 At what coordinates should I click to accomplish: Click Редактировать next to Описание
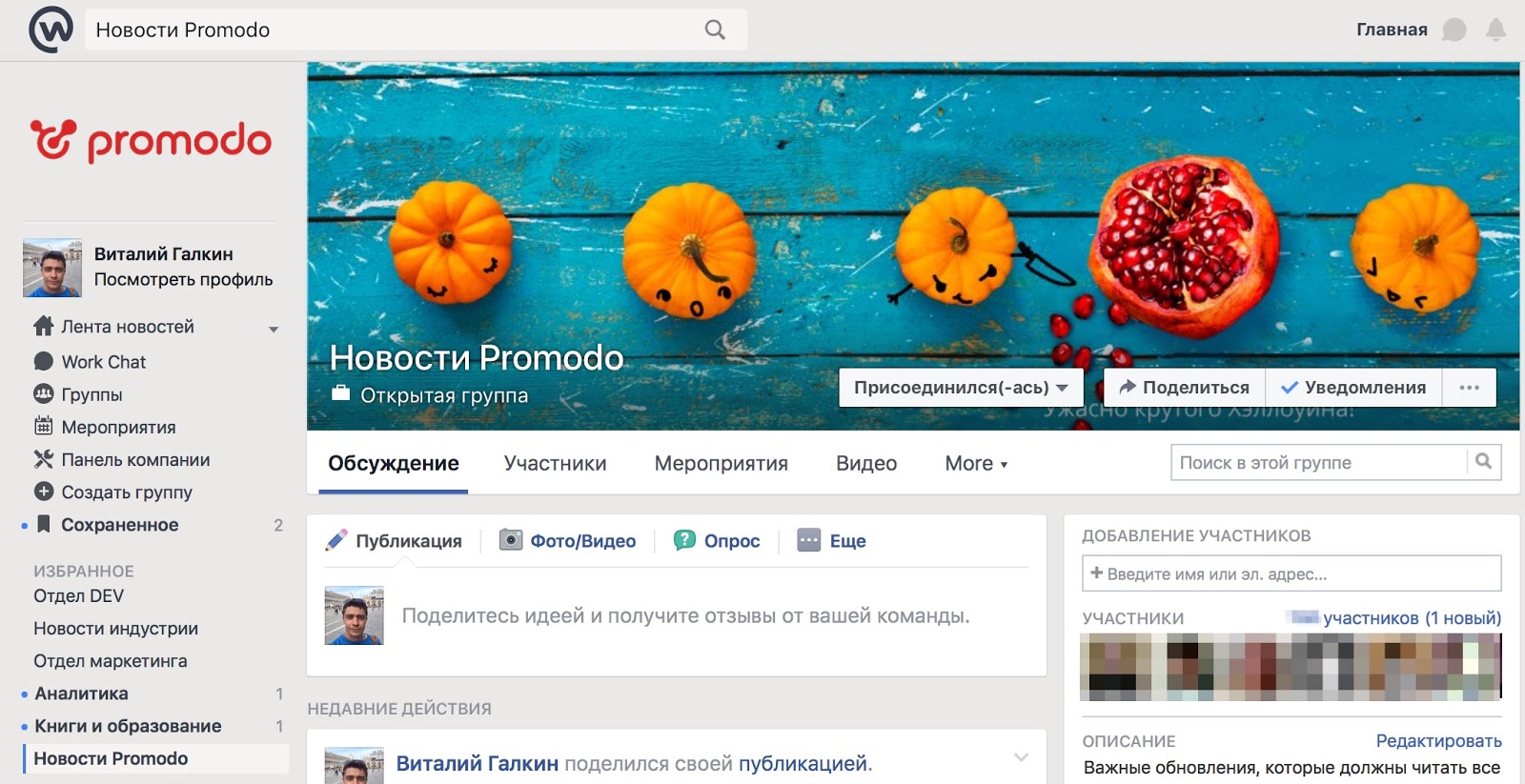[1438, 740]
